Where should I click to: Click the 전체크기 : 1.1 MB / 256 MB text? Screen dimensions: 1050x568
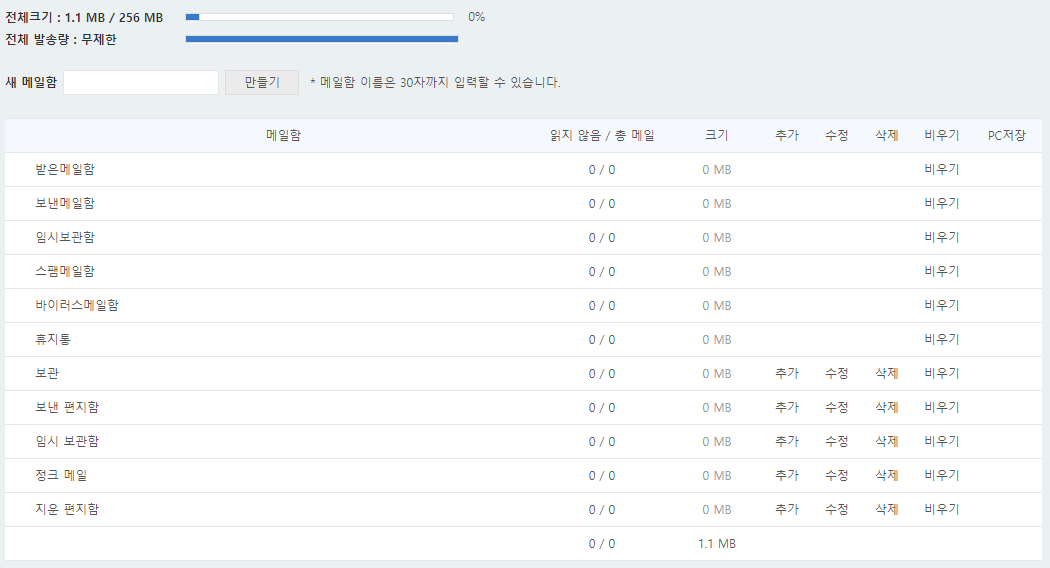click(x=84, y=17)
